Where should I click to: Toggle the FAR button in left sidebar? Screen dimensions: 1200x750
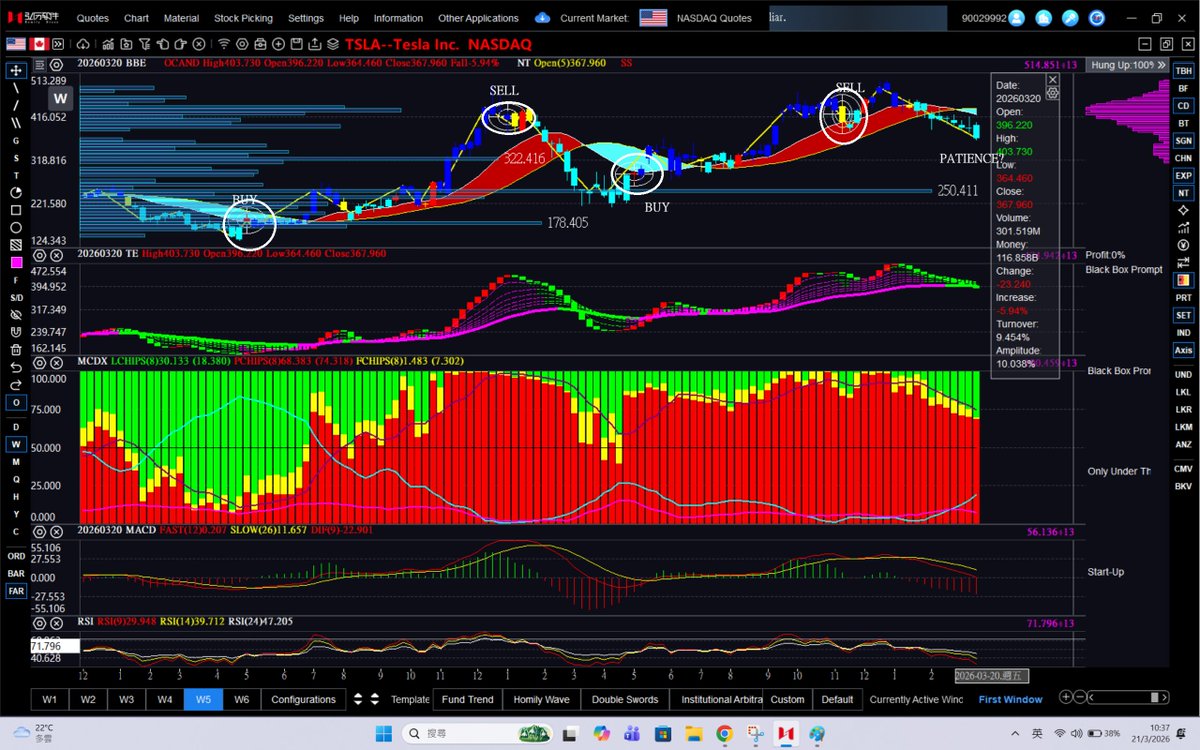(16, 591)
